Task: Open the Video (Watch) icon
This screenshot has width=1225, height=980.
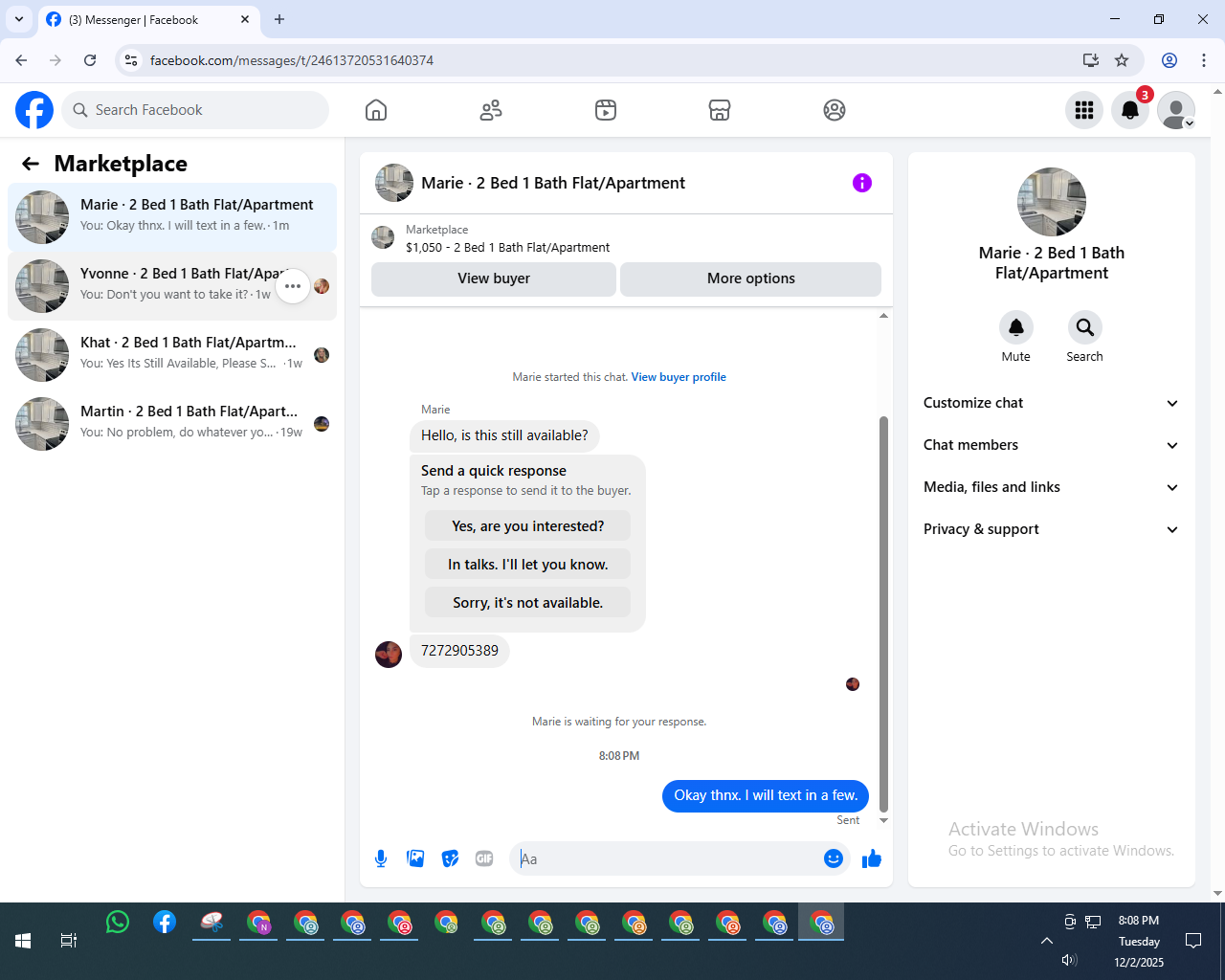Action: pos(606,110)
